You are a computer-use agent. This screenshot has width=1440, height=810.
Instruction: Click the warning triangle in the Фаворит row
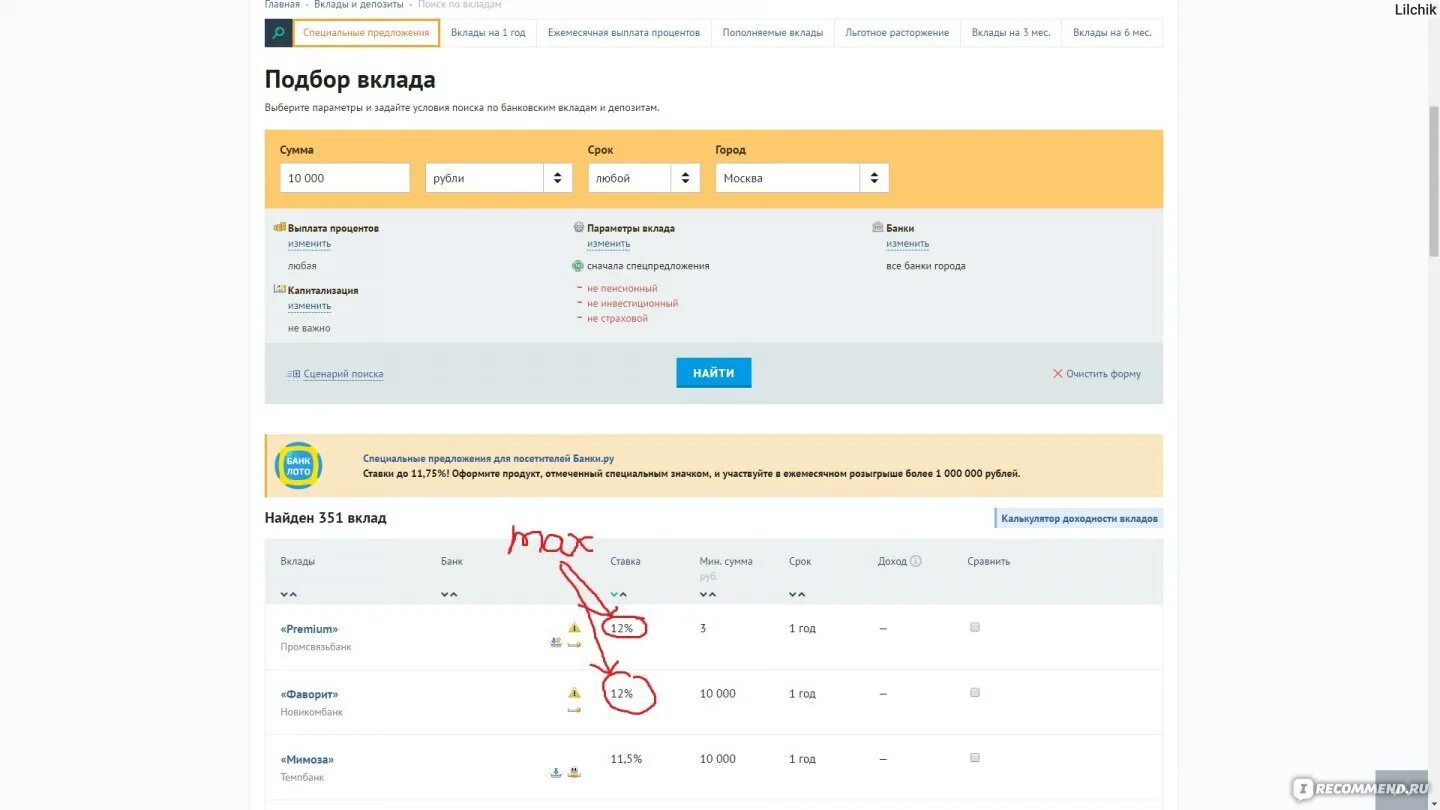[574, 692]
